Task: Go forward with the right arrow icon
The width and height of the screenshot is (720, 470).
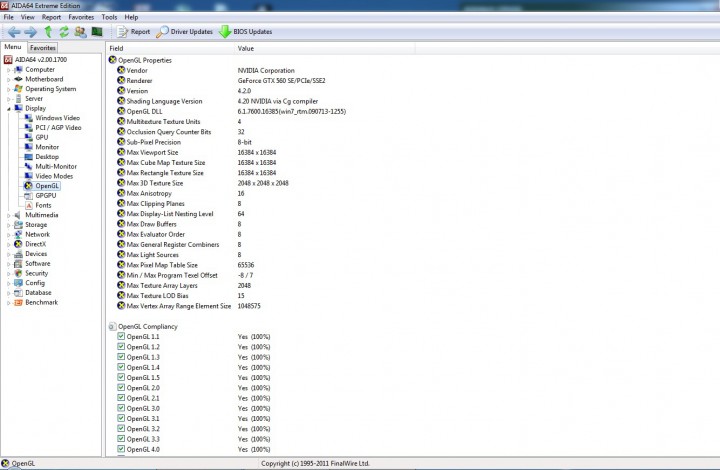Action: click(x=31, y=32)
